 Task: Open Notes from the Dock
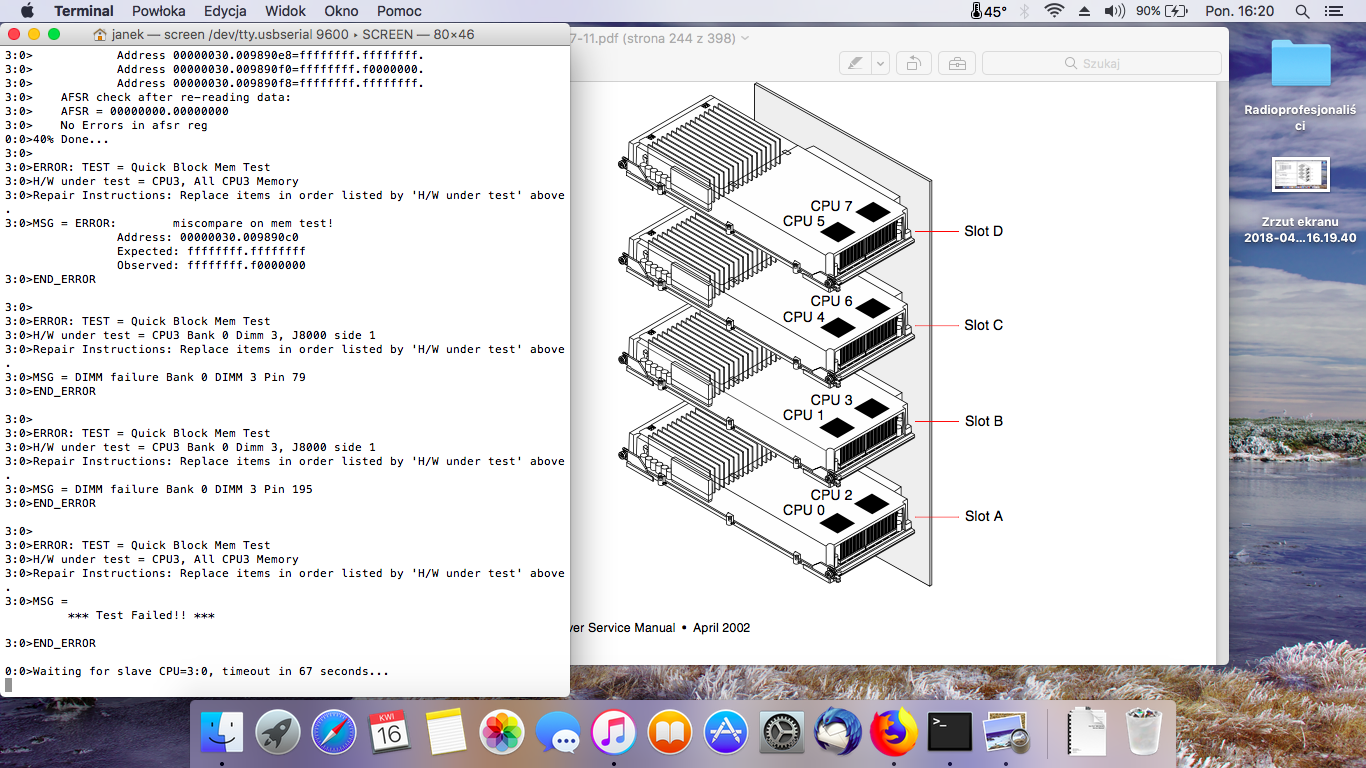point(445,733)
